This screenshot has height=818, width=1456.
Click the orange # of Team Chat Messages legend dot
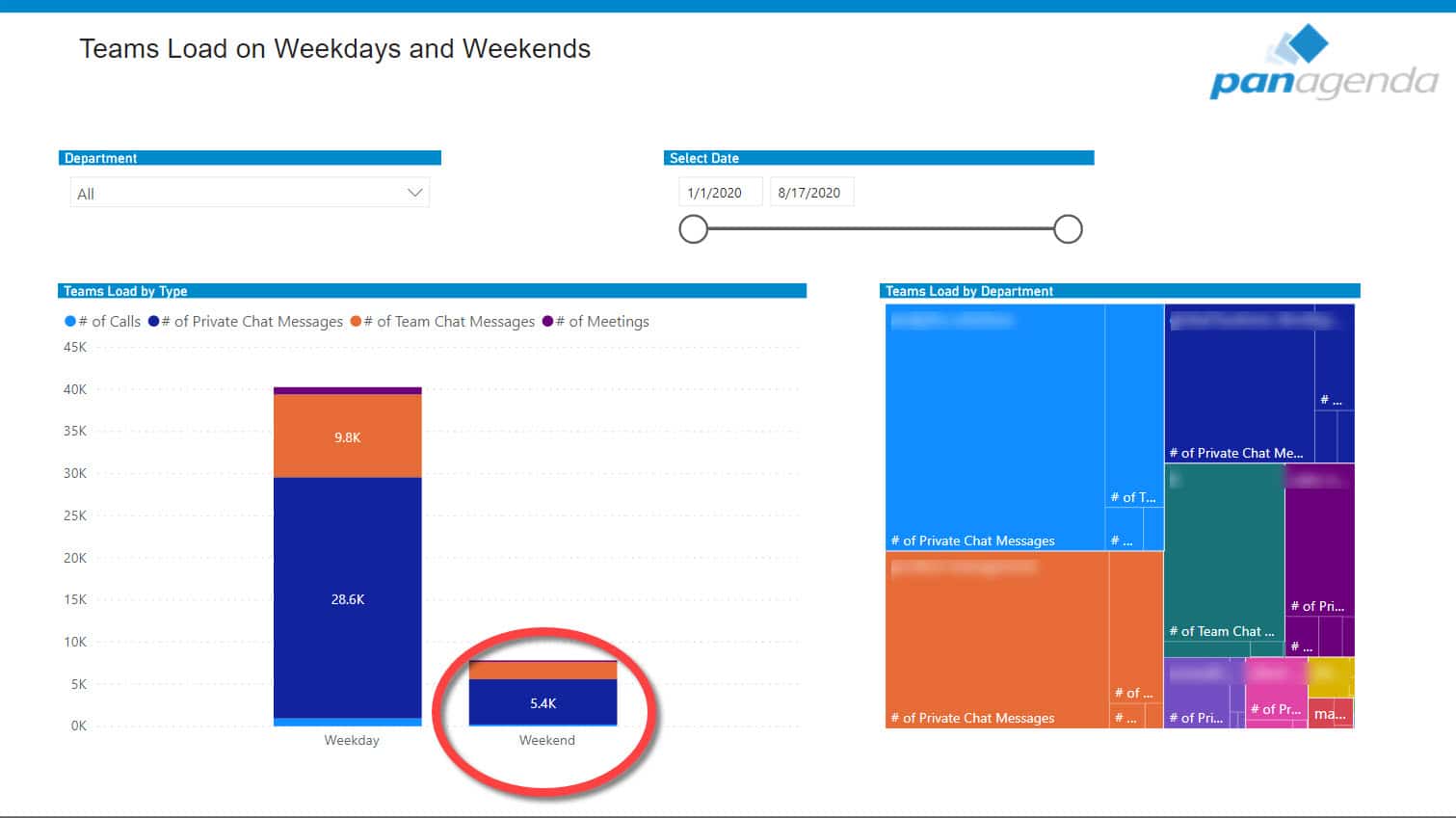[x=356, y=321]
